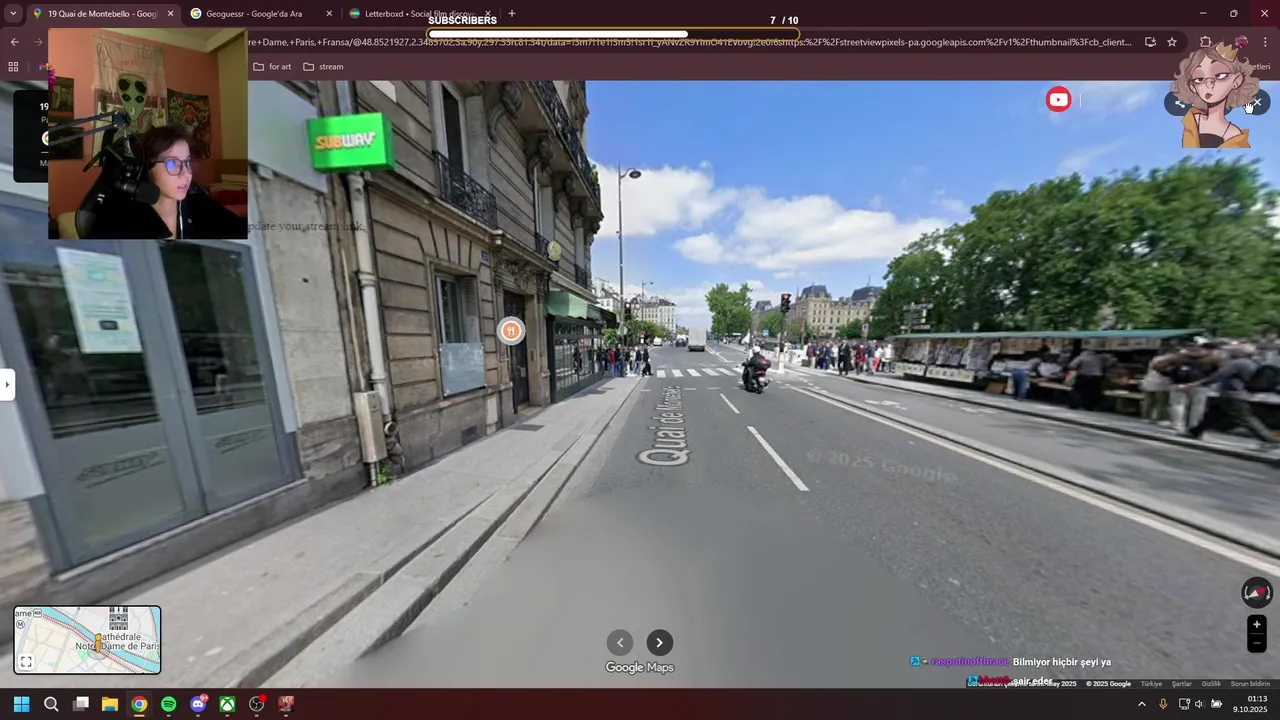Open Discord from the taskbar
Image resolution: width=1280 pixels, height=720 pixels.
[198, 704]
